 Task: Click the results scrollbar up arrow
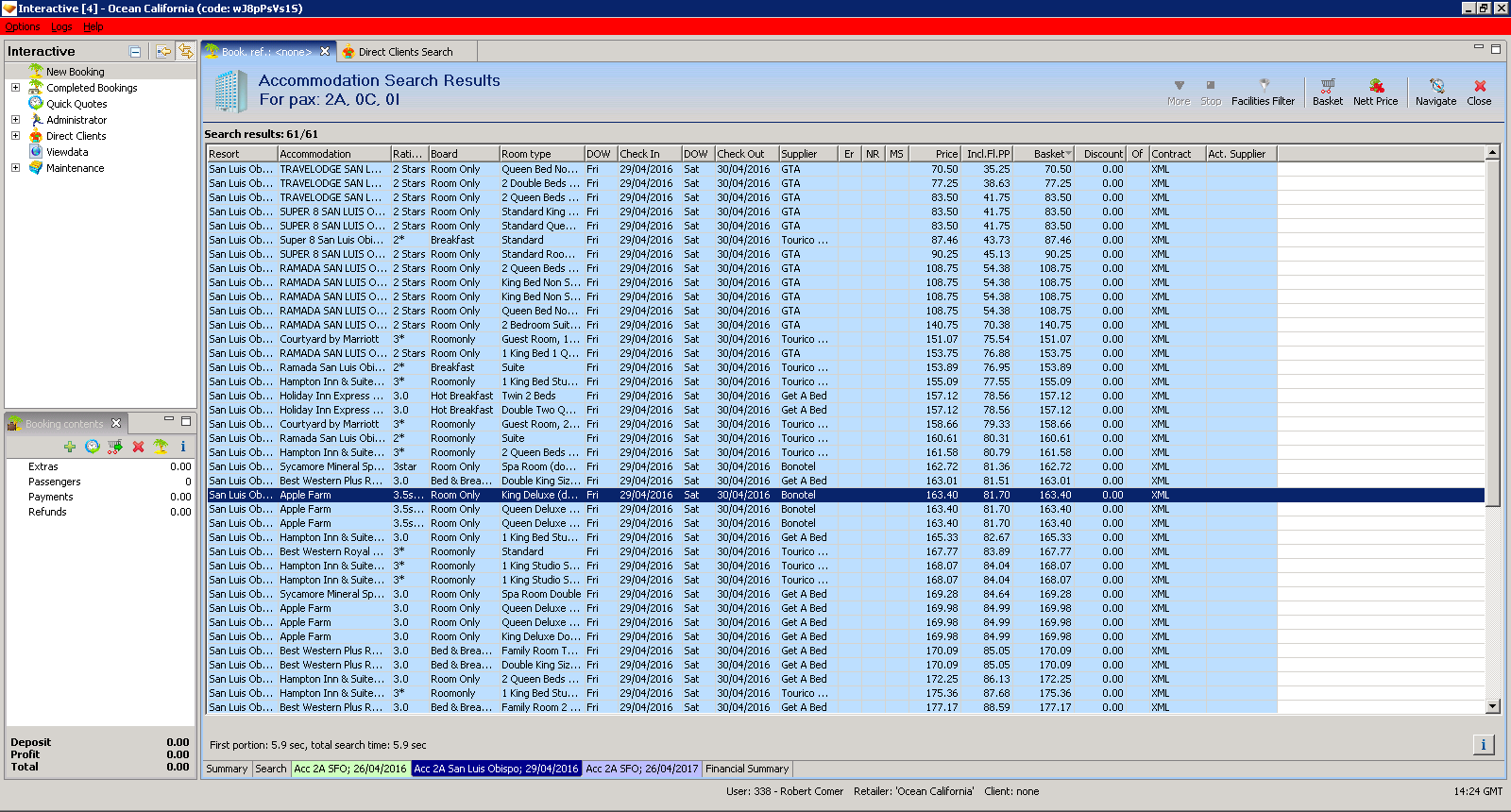coord(1493,153)
